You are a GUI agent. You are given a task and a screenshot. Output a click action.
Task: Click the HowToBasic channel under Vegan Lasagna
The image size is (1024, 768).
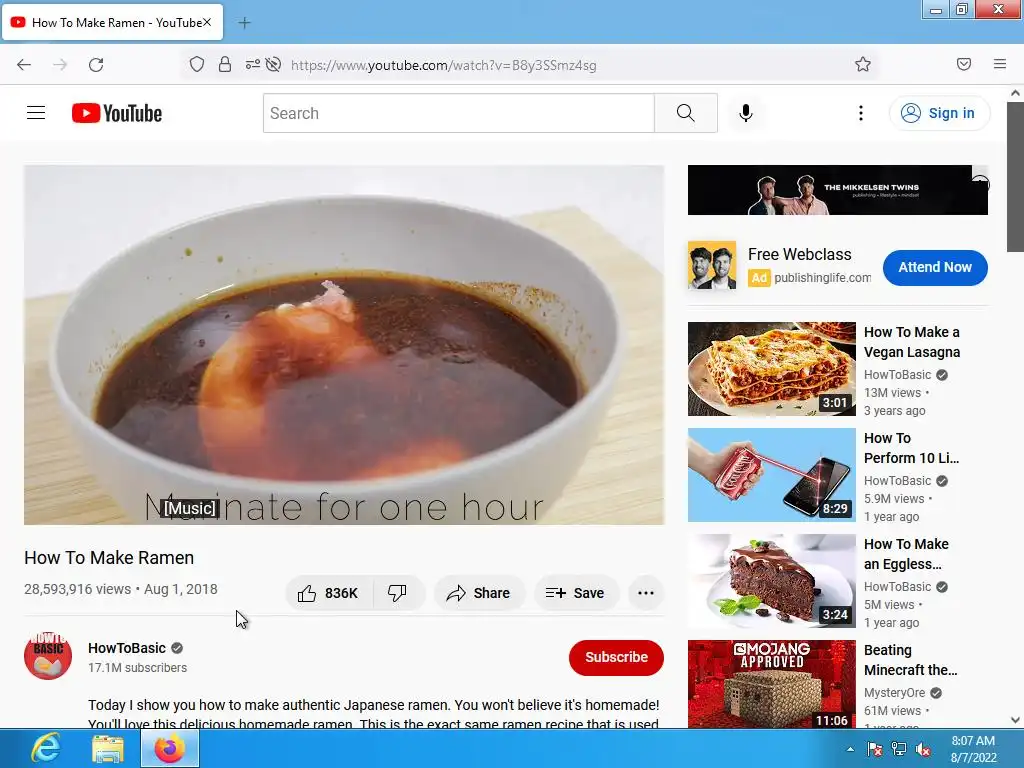[x=897, y=375]
